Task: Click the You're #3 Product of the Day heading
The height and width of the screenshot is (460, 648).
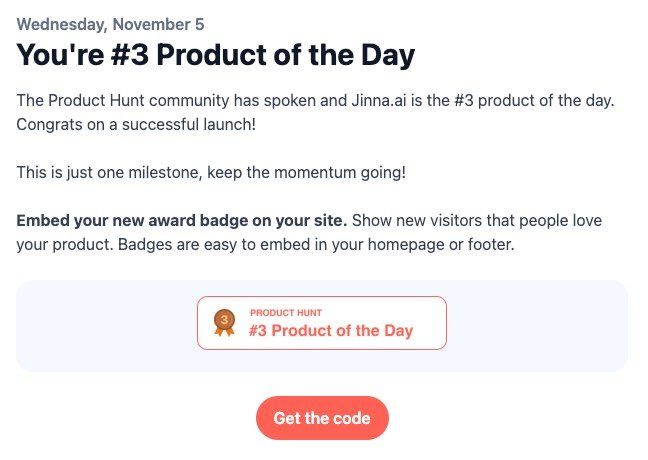Action: pos(215,55)
